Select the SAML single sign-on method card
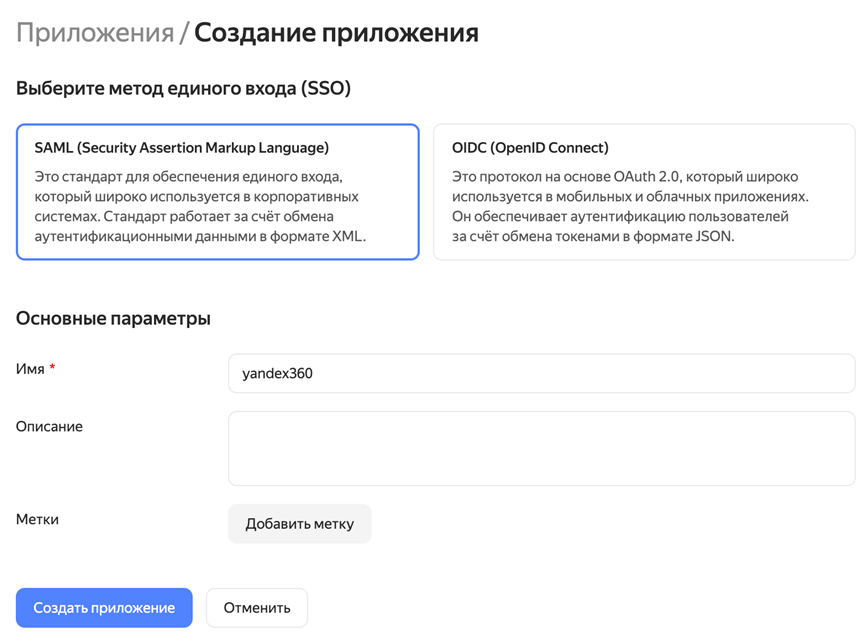868x644 pixels. point(217,192)
